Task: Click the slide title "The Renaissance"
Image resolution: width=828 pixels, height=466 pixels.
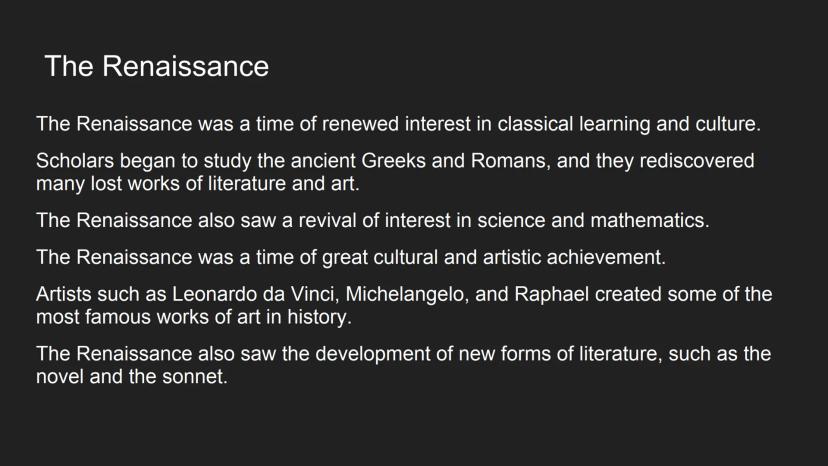Action: pos(157,67)
